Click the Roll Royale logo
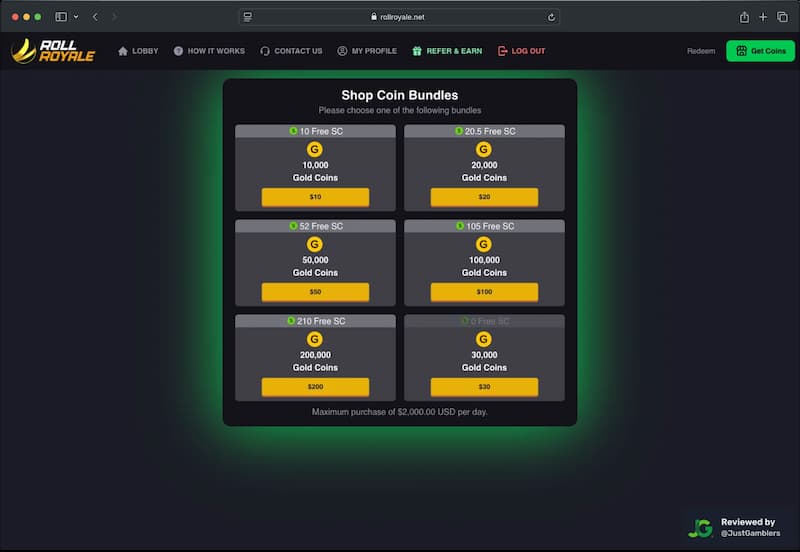The image size is (800, 552). pos(53,51)
